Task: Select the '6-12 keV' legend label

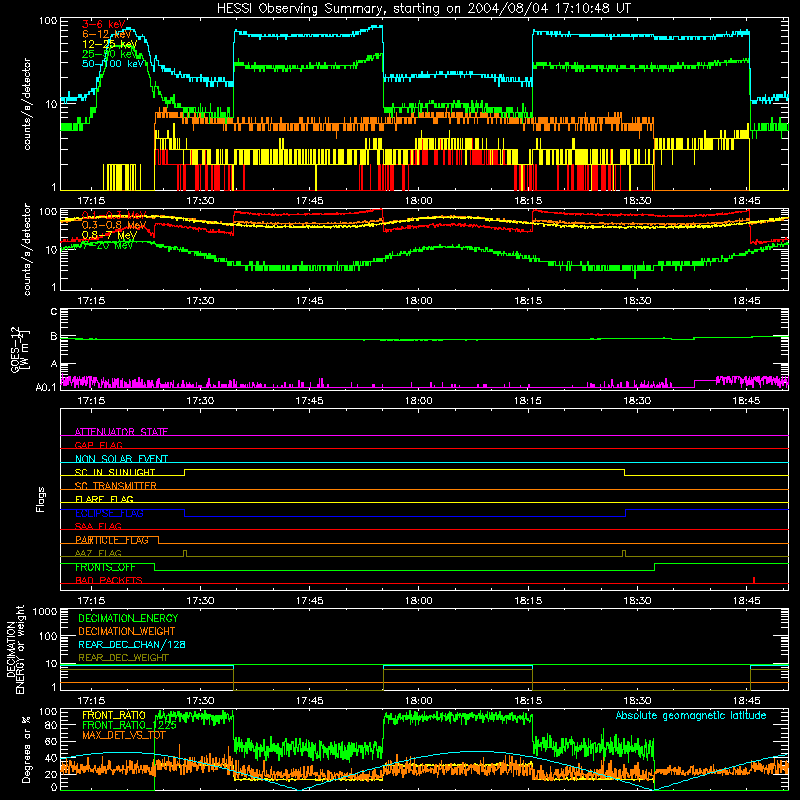Action: (107, 34)
